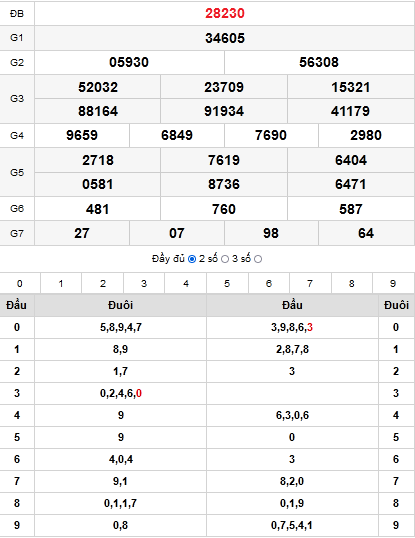Click the G3 number 41179
Screen dimensions: 415x538
351,111
